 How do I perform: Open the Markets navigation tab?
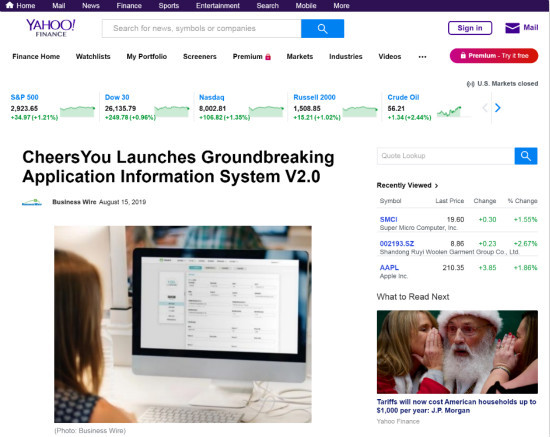click(300, 56)
